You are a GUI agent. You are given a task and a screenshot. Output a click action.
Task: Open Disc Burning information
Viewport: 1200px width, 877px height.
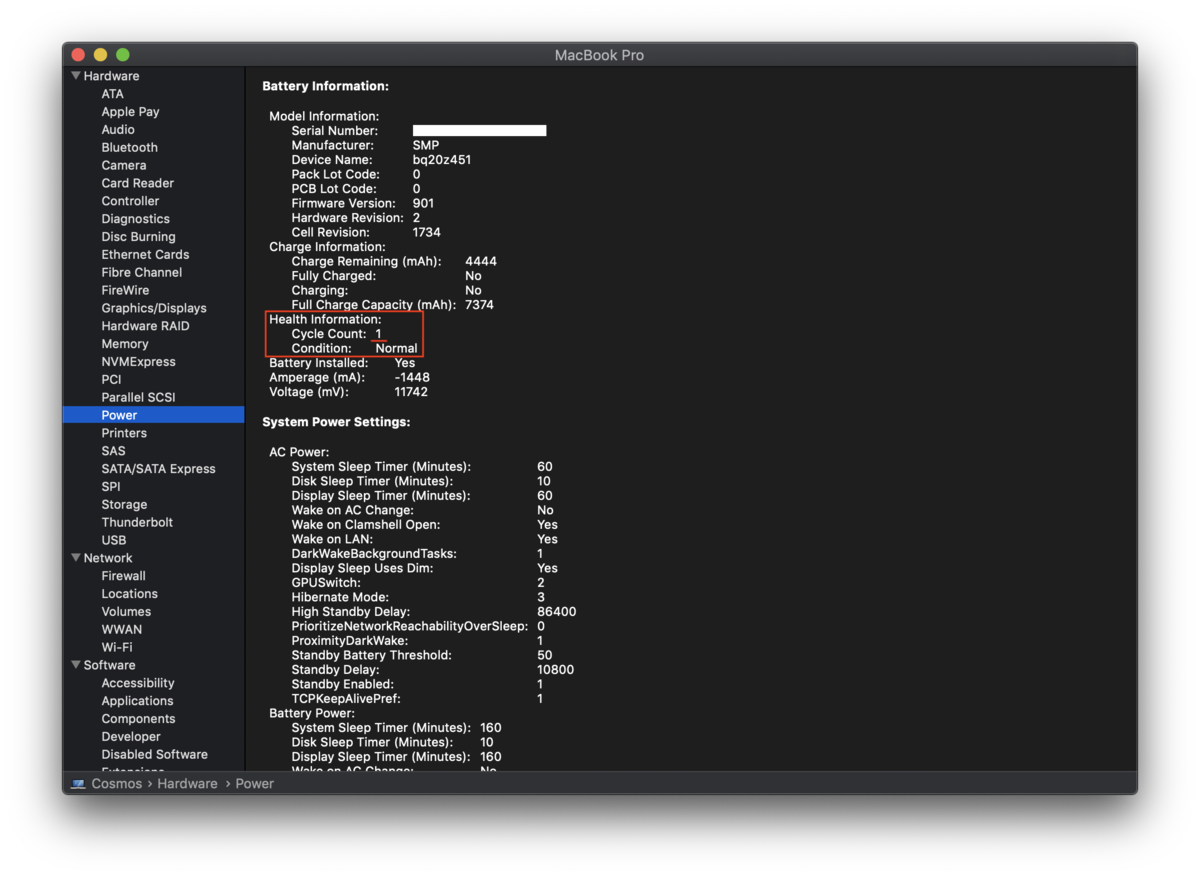pos(138,237)
